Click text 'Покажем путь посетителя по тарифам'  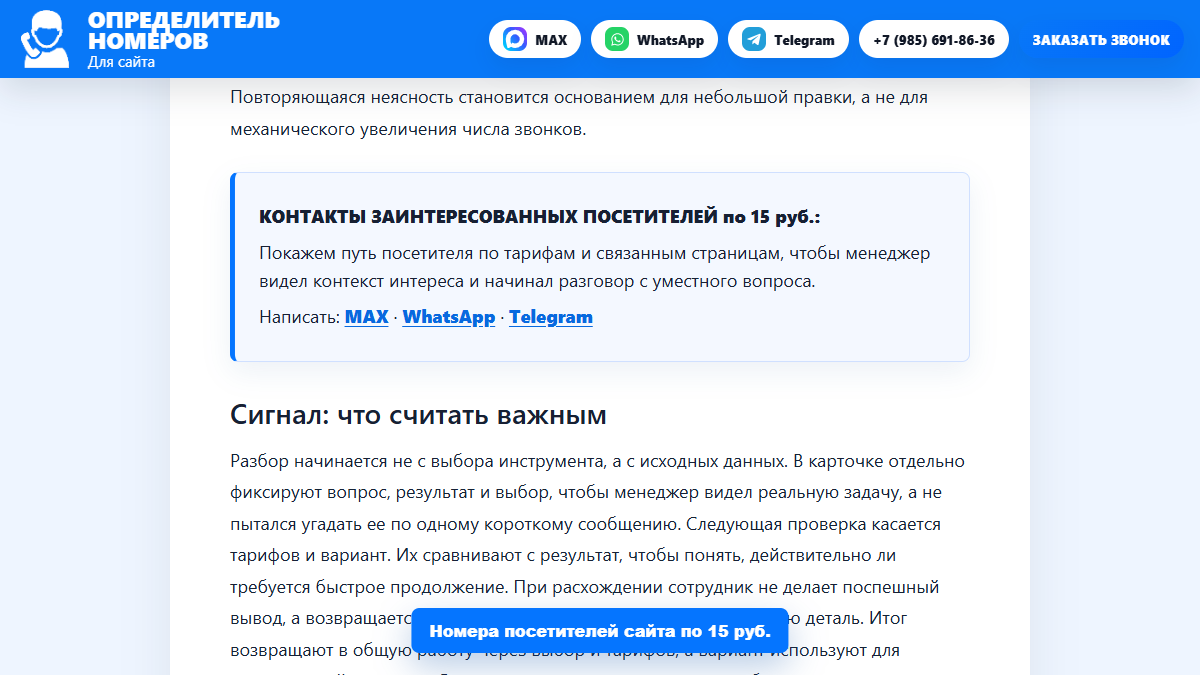[x=595, y=267]
